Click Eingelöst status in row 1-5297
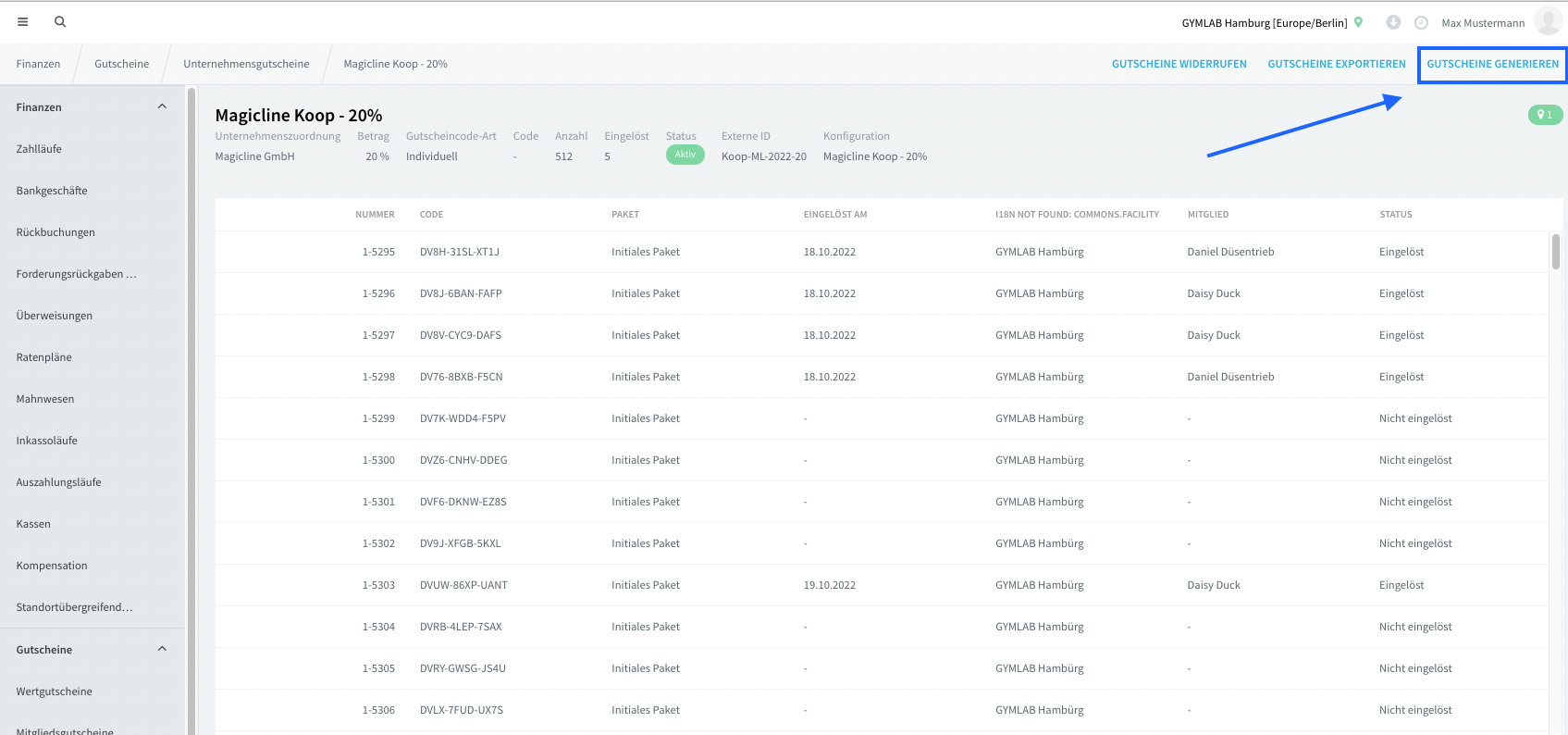 click(x=1401, y=335)
